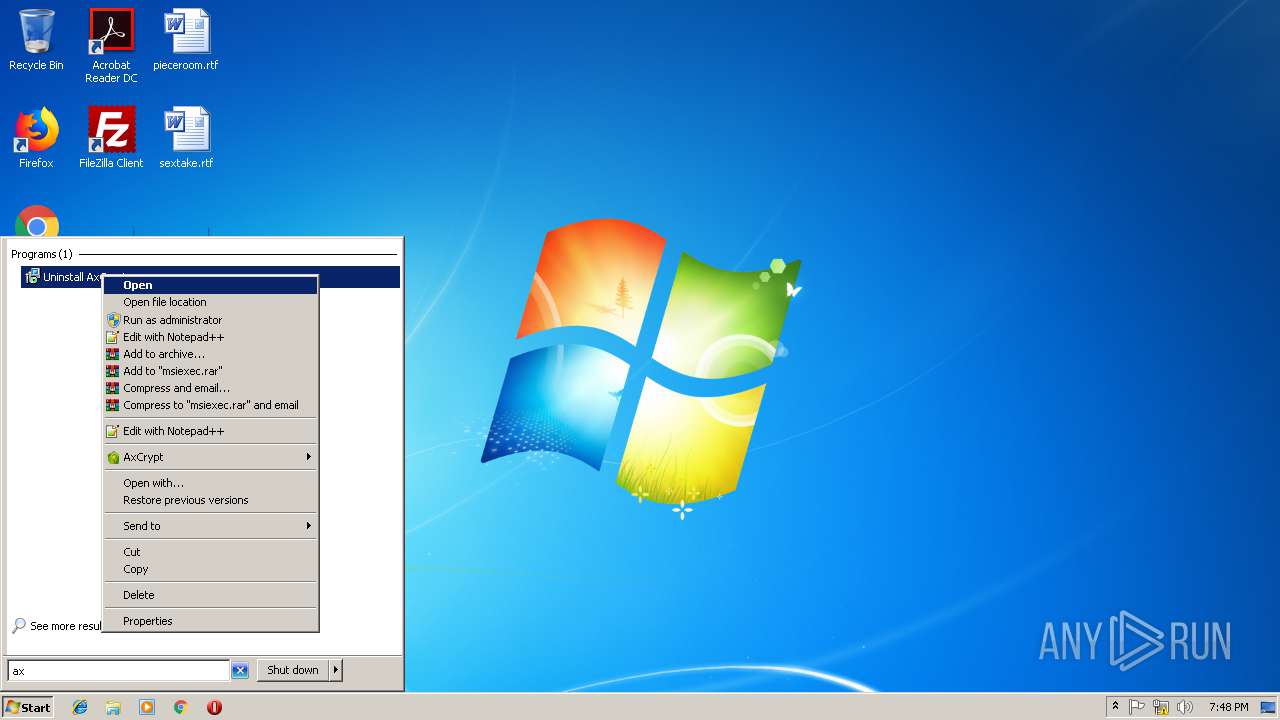This screenshot has width=1280, height=720.
Task: Choose Cut from context menu
Action: coord(211,552)
